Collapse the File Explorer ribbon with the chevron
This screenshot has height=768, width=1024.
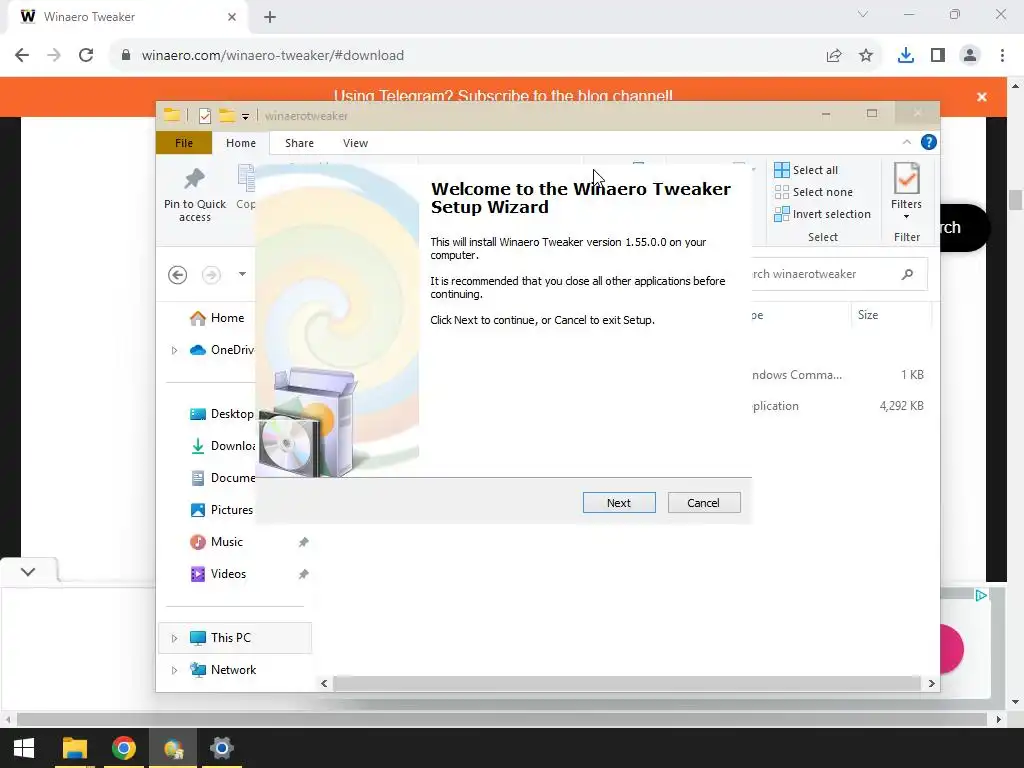pos(906,142)
